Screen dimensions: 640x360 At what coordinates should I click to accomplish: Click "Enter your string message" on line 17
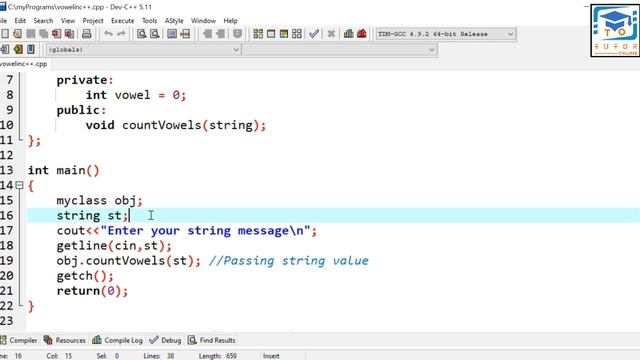[205, 231]
